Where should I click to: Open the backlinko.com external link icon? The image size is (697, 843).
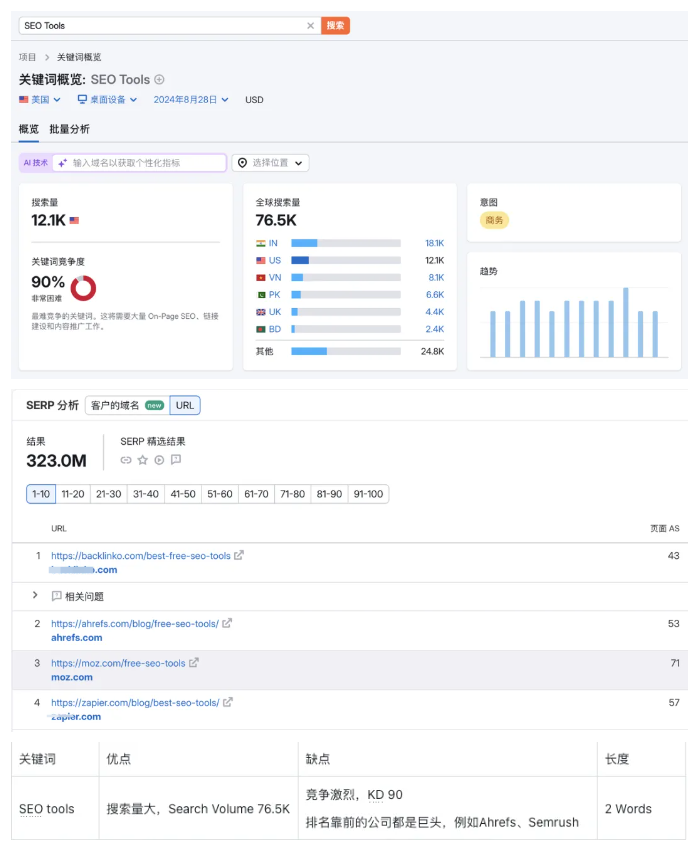pyautogui.click(x=239, y=556)
